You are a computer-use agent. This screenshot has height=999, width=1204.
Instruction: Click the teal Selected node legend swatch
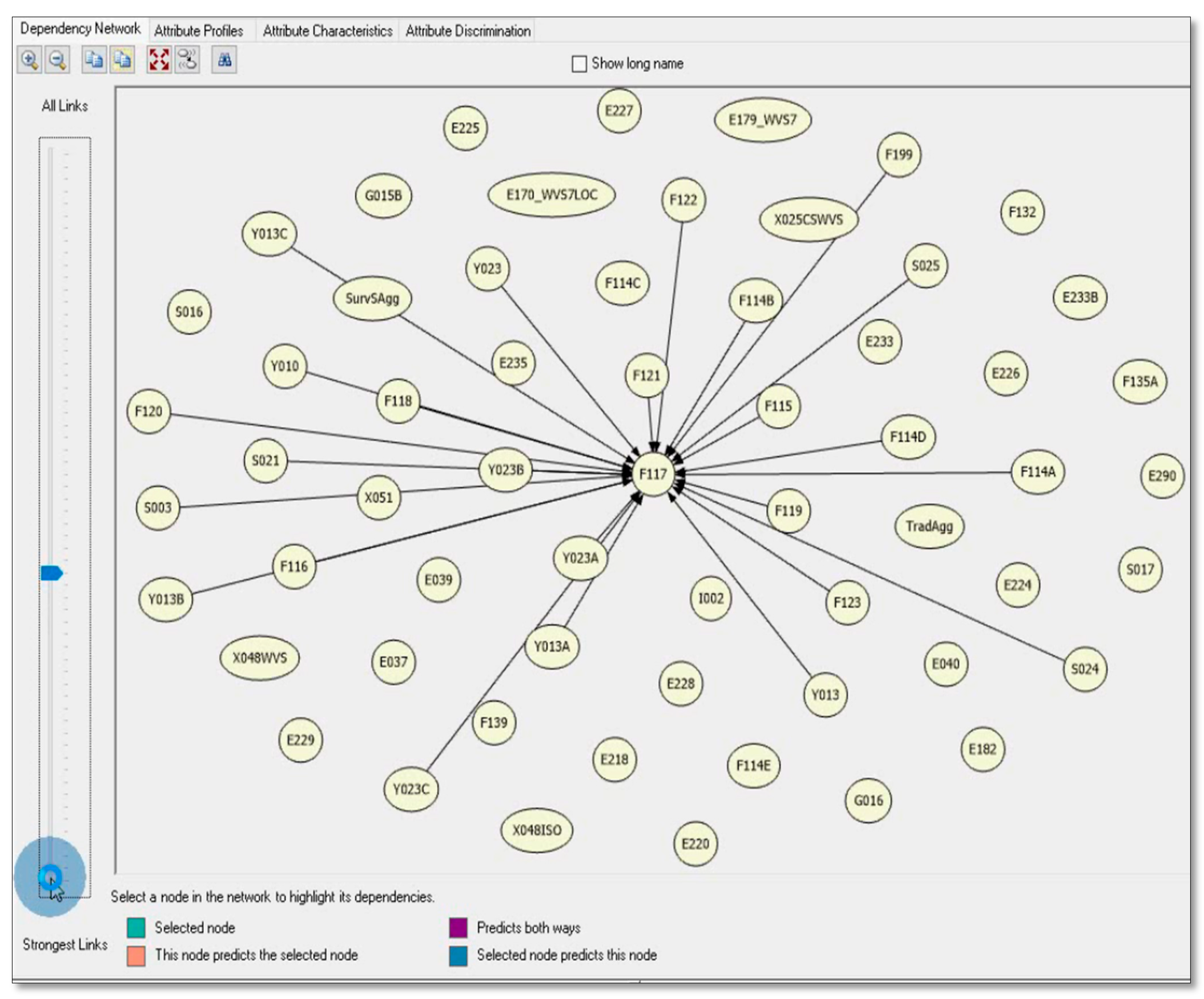[136, 927]
